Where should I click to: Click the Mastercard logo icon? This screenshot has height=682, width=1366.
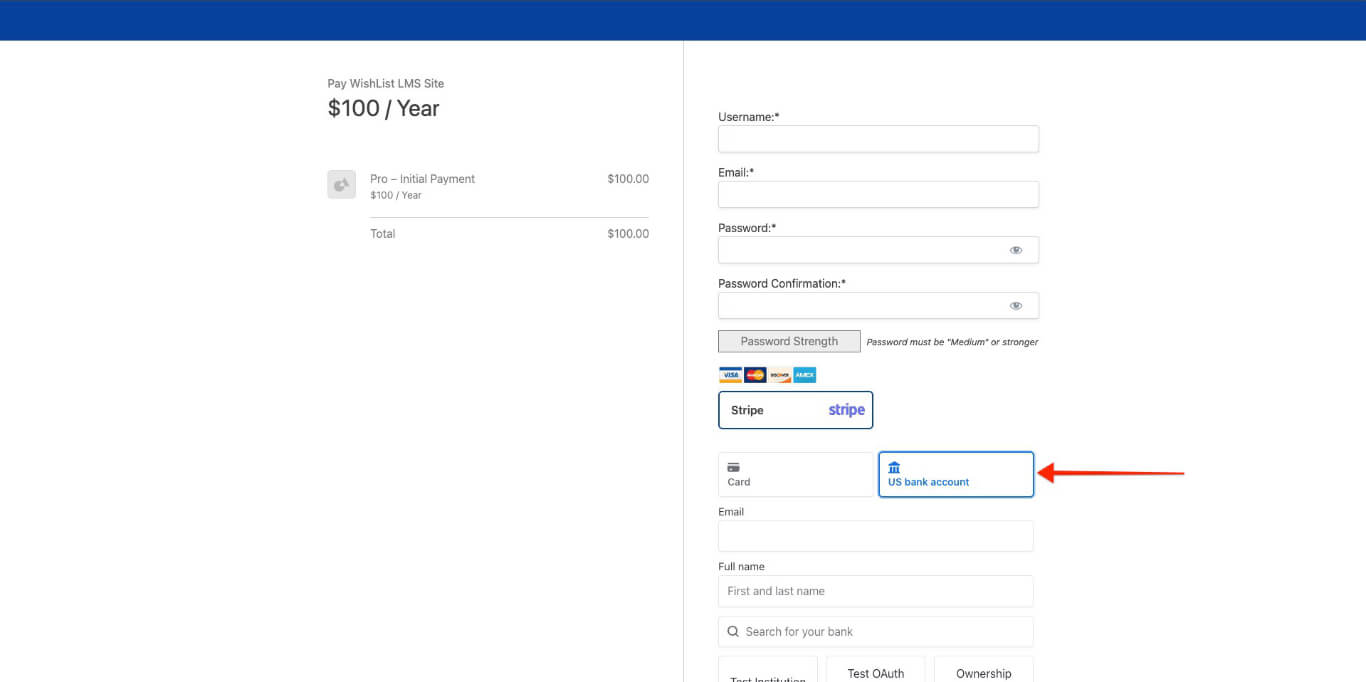pyautogui.click(x=755, y=375)
